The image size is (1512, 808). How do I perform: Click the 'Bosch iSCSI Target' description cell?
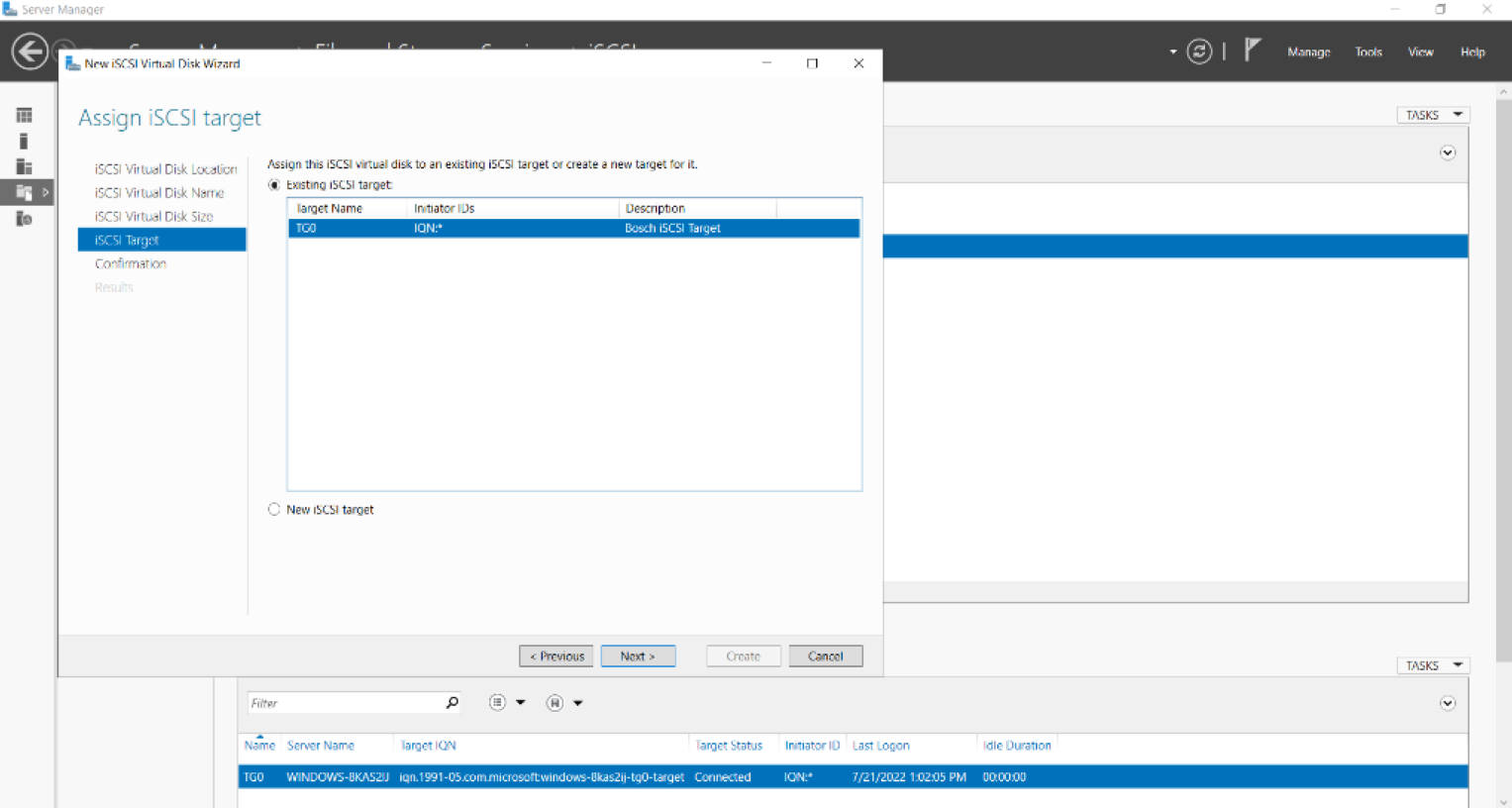click(672, 229)
